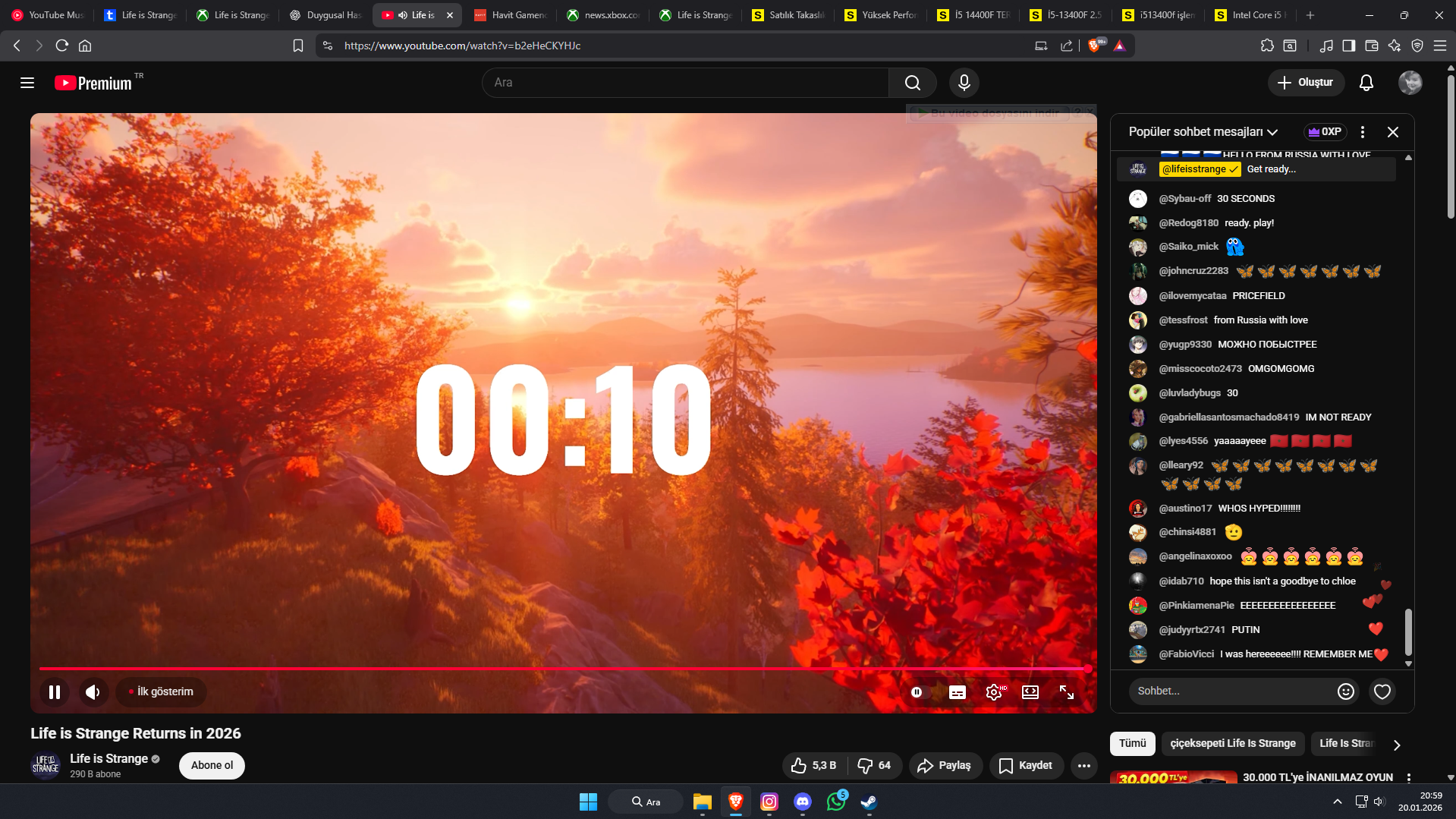The width and height of the screenshot is (1456, 819).
Task: Open player settings gear with HD badge
Action: coord(995,692)
